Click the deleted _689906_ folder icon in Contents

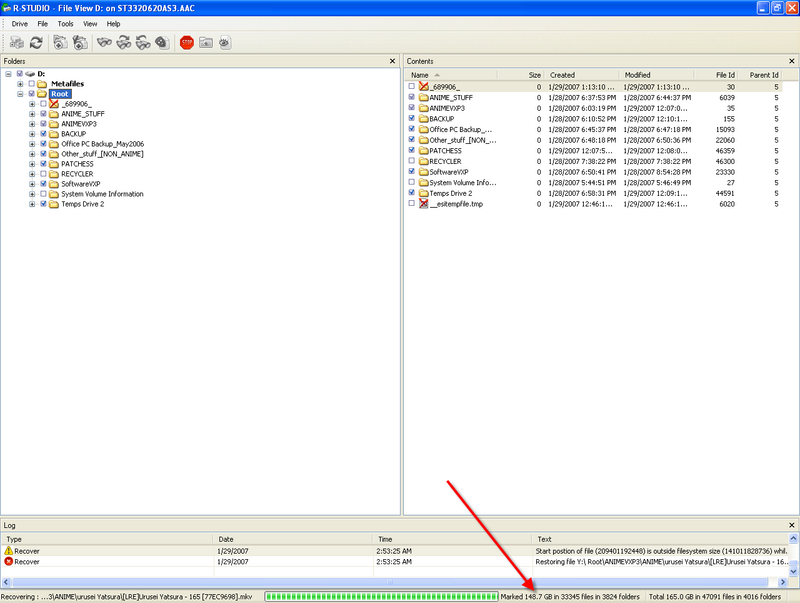423,87
